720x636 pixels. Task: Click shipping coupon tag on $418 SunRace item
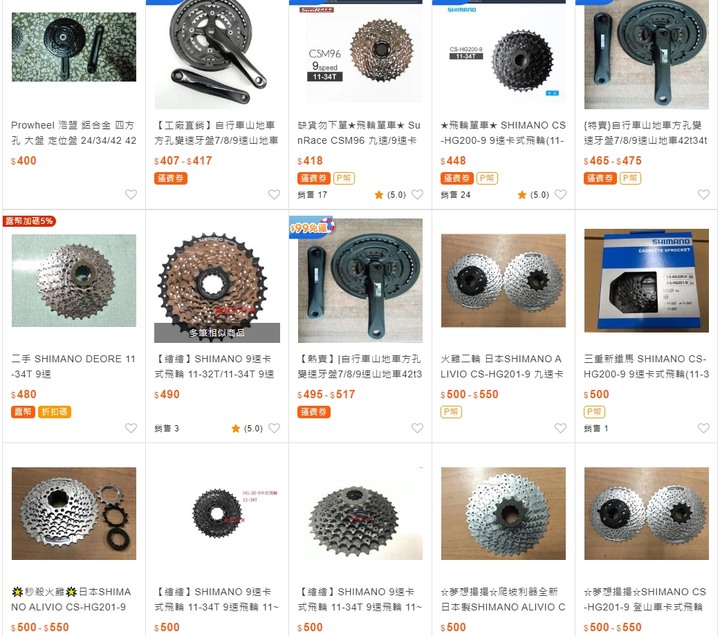314,178
